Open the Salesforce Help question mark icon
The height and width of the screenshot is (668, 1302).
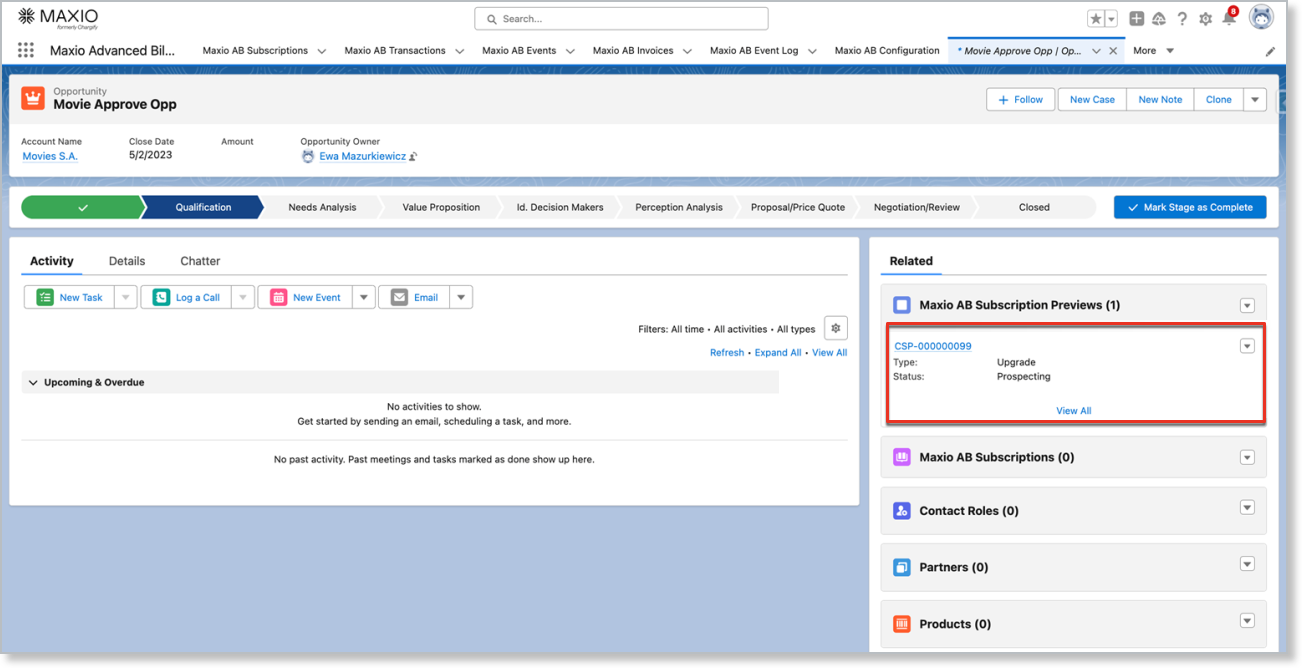[x=1181, y=18]
